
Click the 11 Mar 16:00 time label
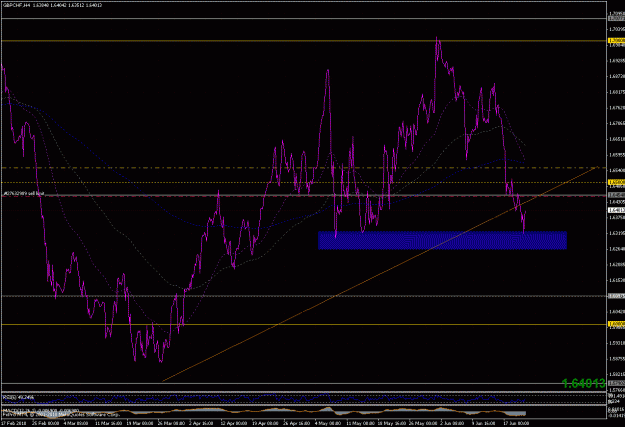coord(109,423)
